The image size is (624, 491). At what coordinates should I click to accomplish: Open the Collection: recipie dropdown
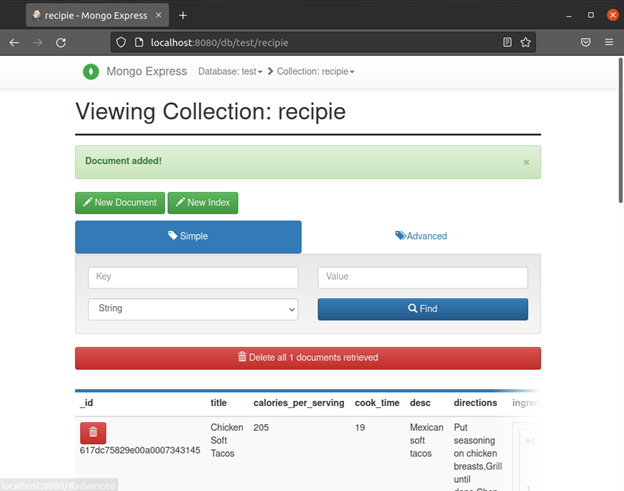click(x=315, y=72)
